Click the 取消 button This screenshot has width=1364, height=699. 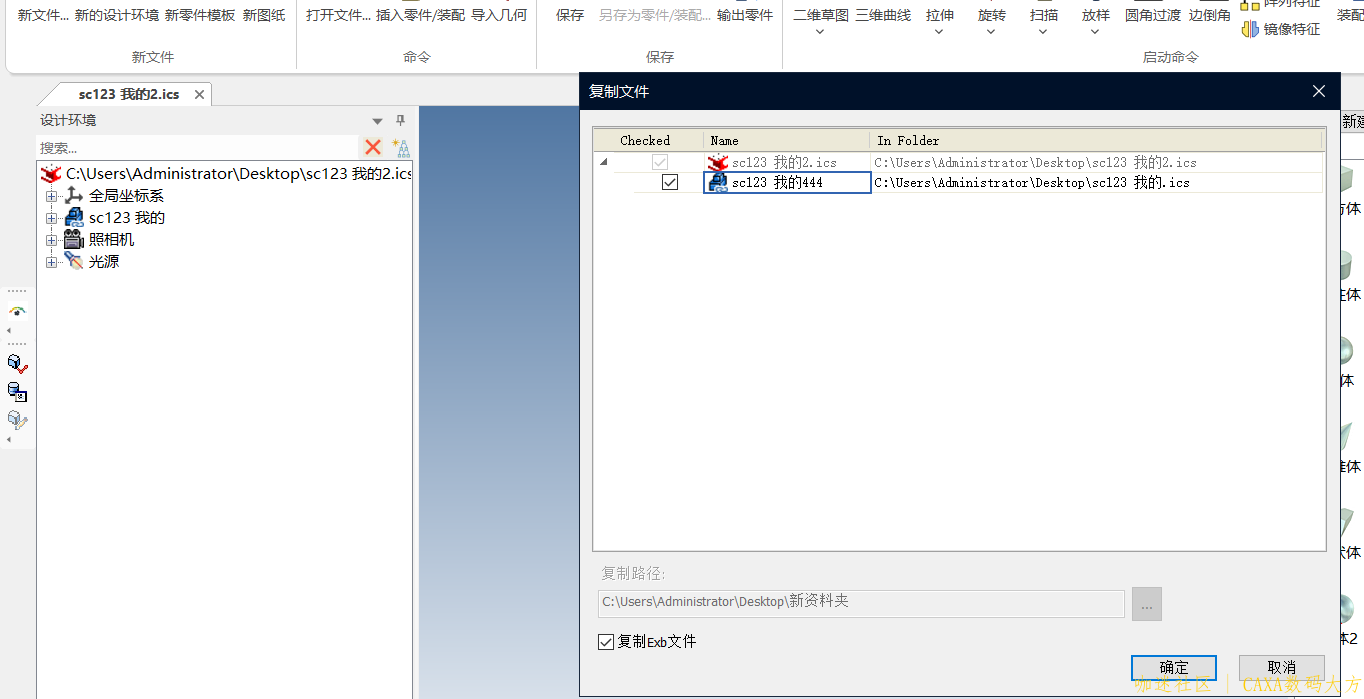[x=1281, y=667]
